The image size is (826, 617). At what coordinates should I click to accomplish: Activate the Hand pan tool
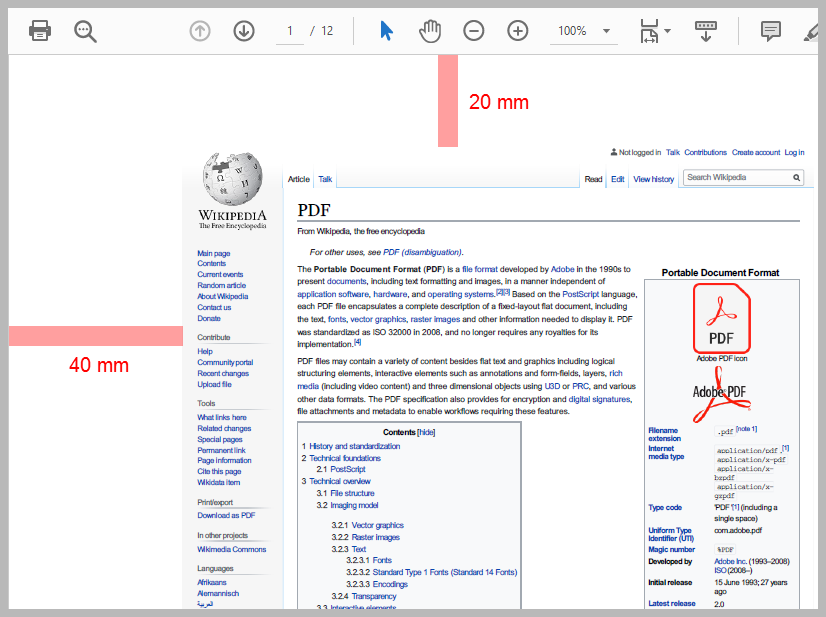[430, 31]
